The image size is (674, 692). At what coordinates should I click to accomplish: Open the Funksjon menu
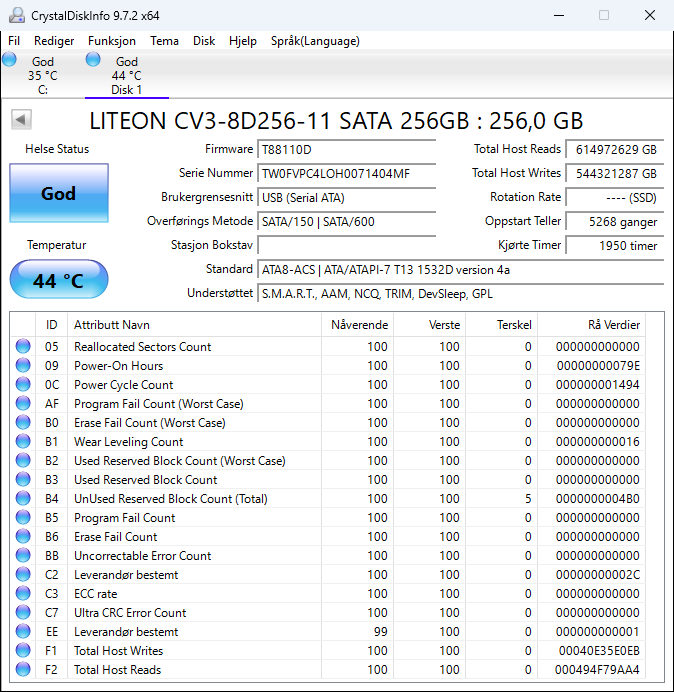click(112, 41)
